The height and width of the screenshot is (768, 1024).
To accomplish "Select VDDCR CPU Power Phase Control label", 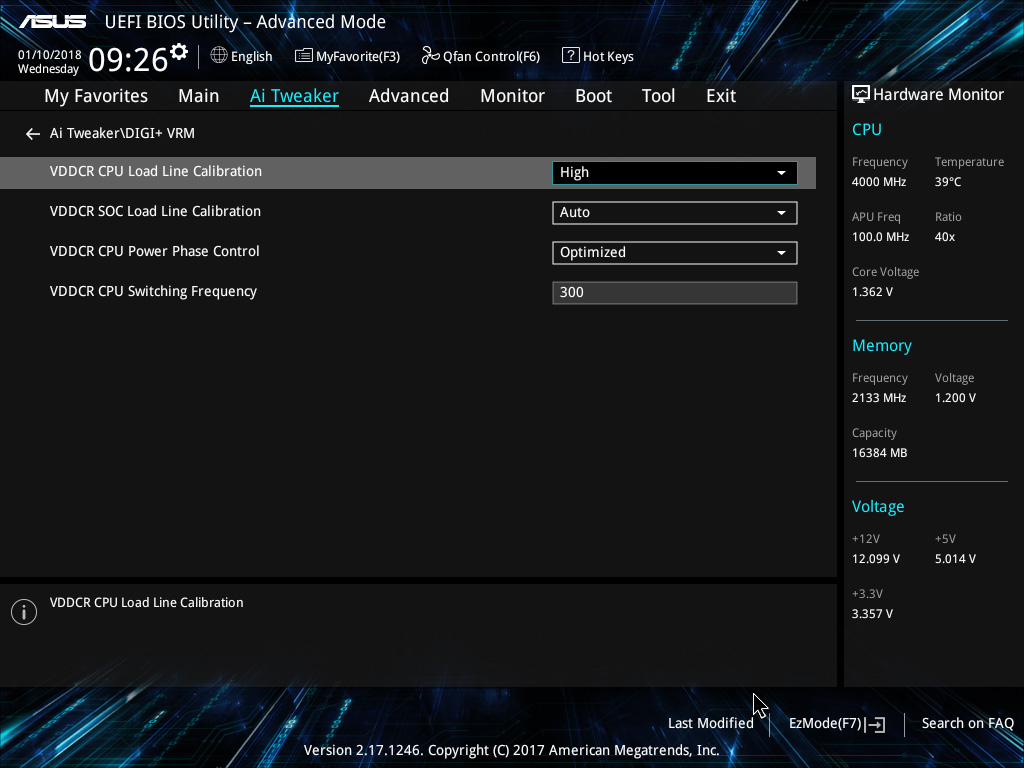I will [x=154, y=251].
